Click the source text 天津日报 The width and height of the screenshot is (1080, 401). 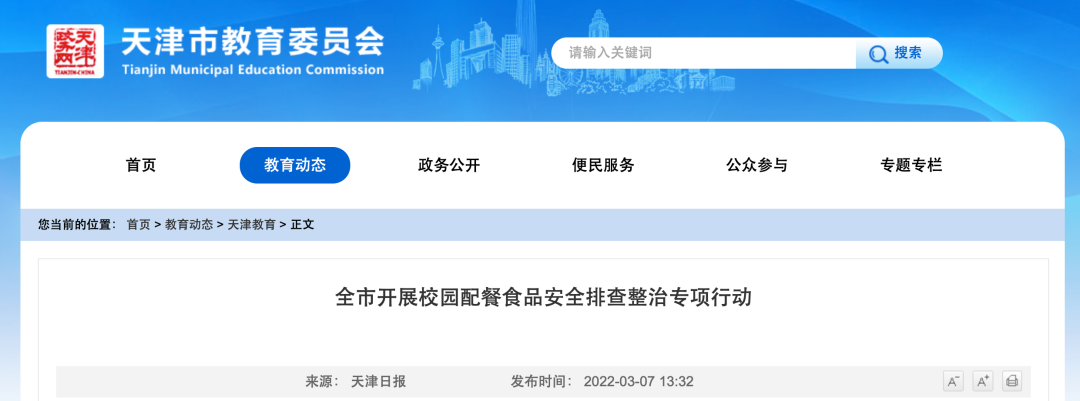pos(379,381)
